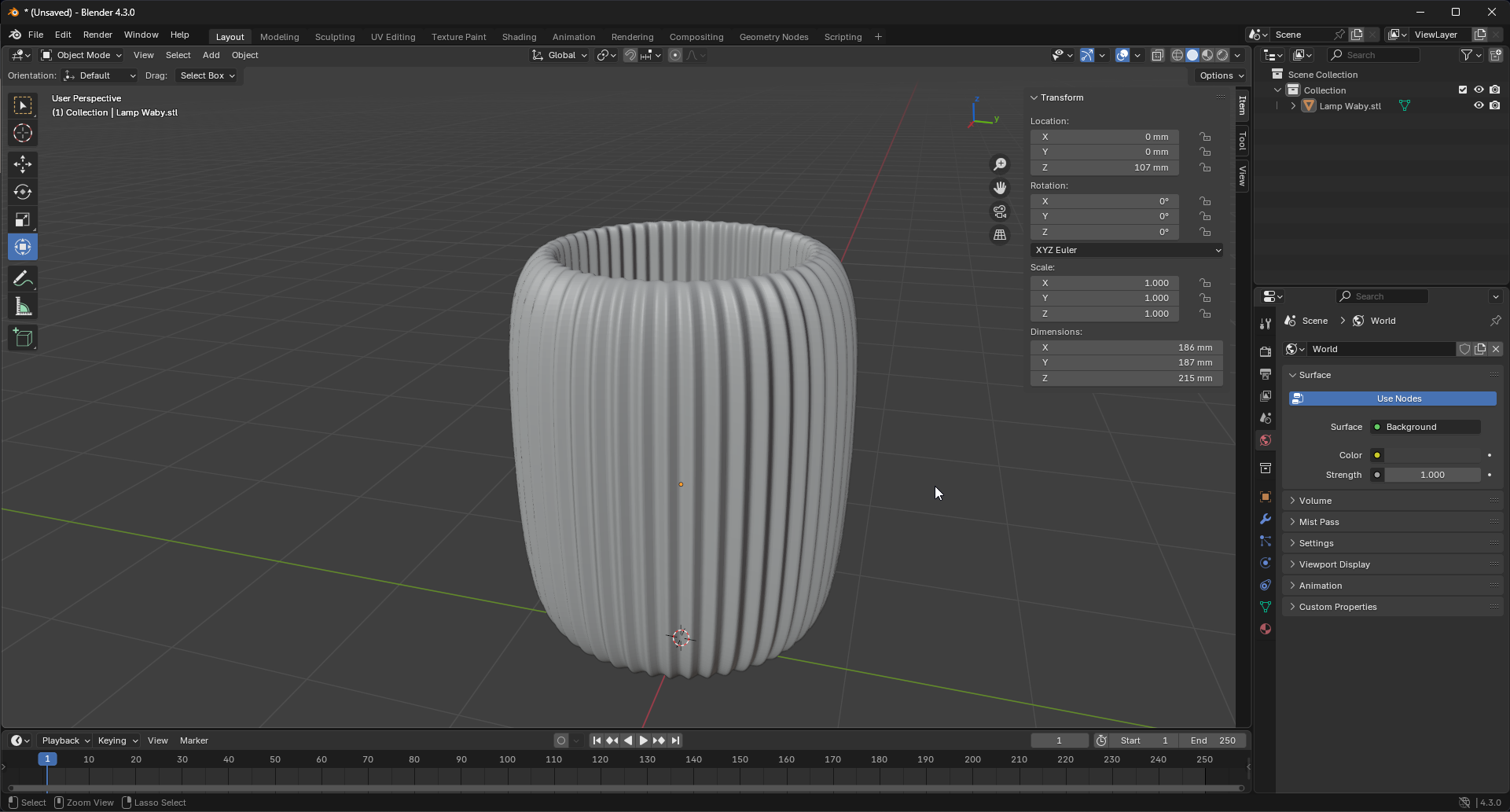This screenshot has width=1510, height=812.
Task: Lock Scale Y transform
Action: (x=1205, y=298)
